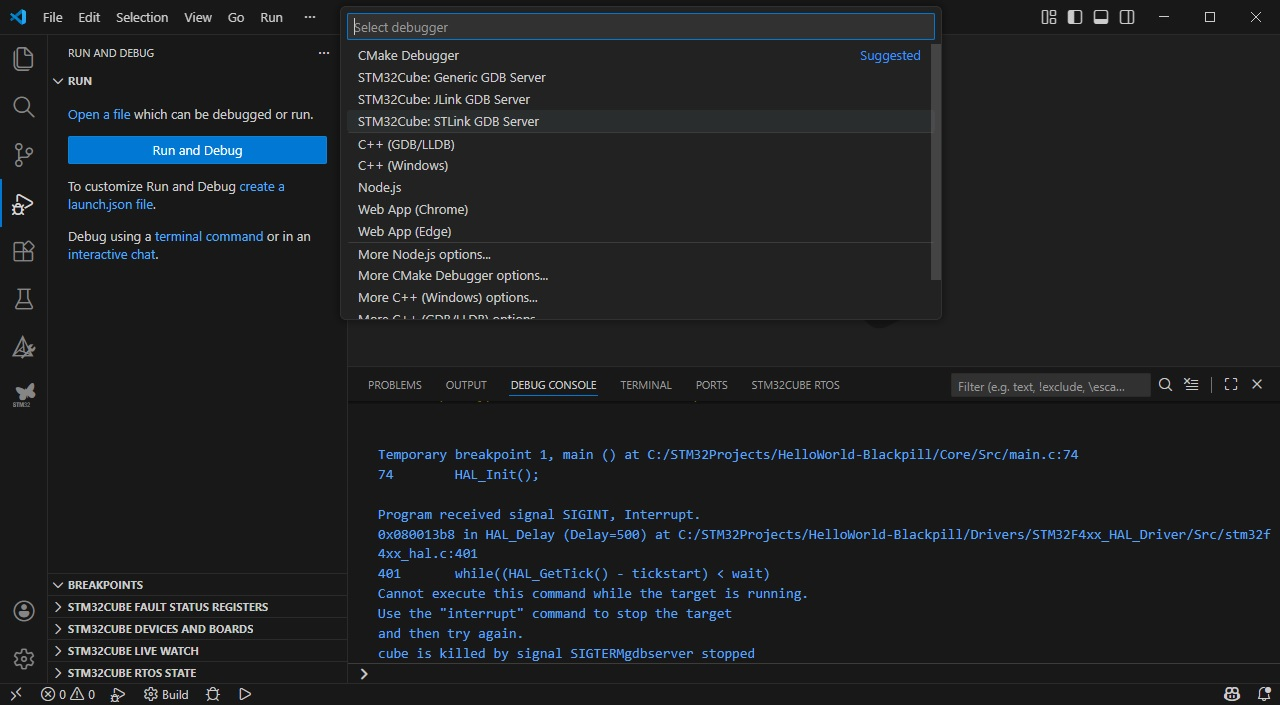Toggle word wrap/list view in debug console
Image resolution: width=1280 pixels, height=705 pixels.
(1191, 384)
